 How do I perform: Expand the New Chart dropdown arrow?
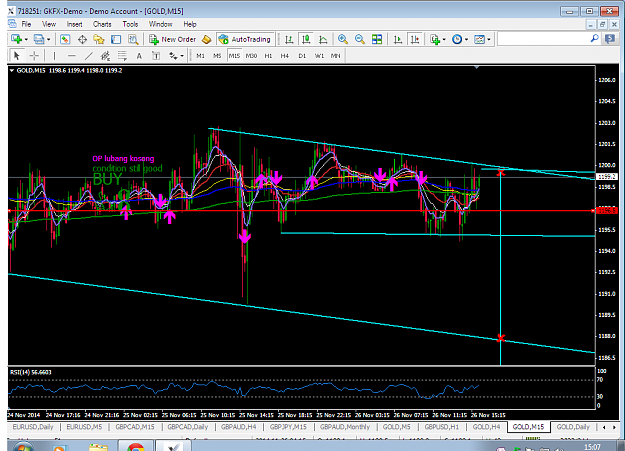tap(26, 39)
